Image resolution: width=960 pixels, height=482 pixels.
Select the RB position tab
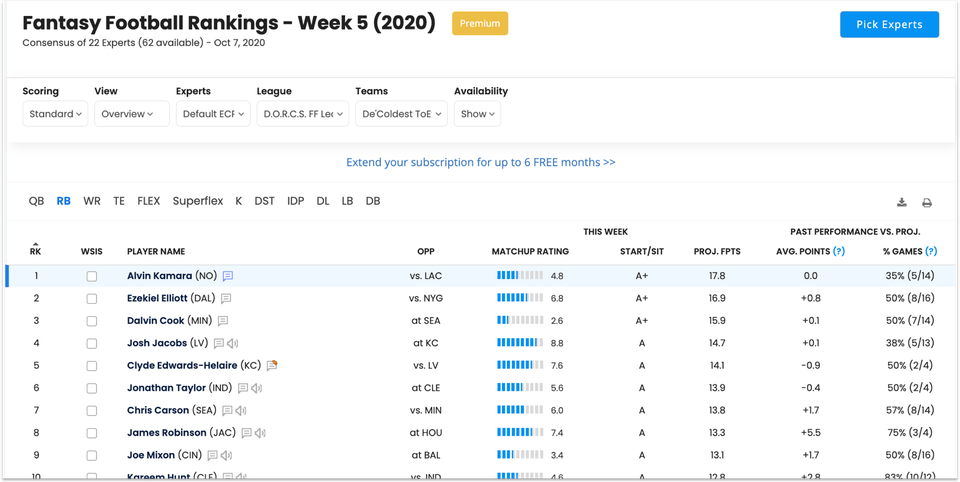(64, 201)
